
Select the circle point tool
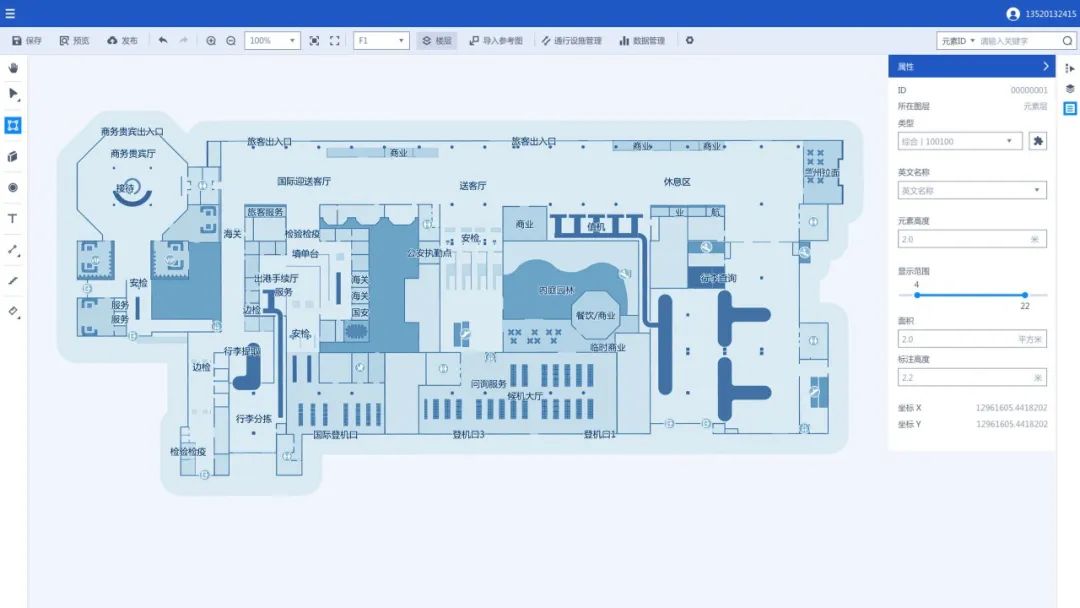13,187
